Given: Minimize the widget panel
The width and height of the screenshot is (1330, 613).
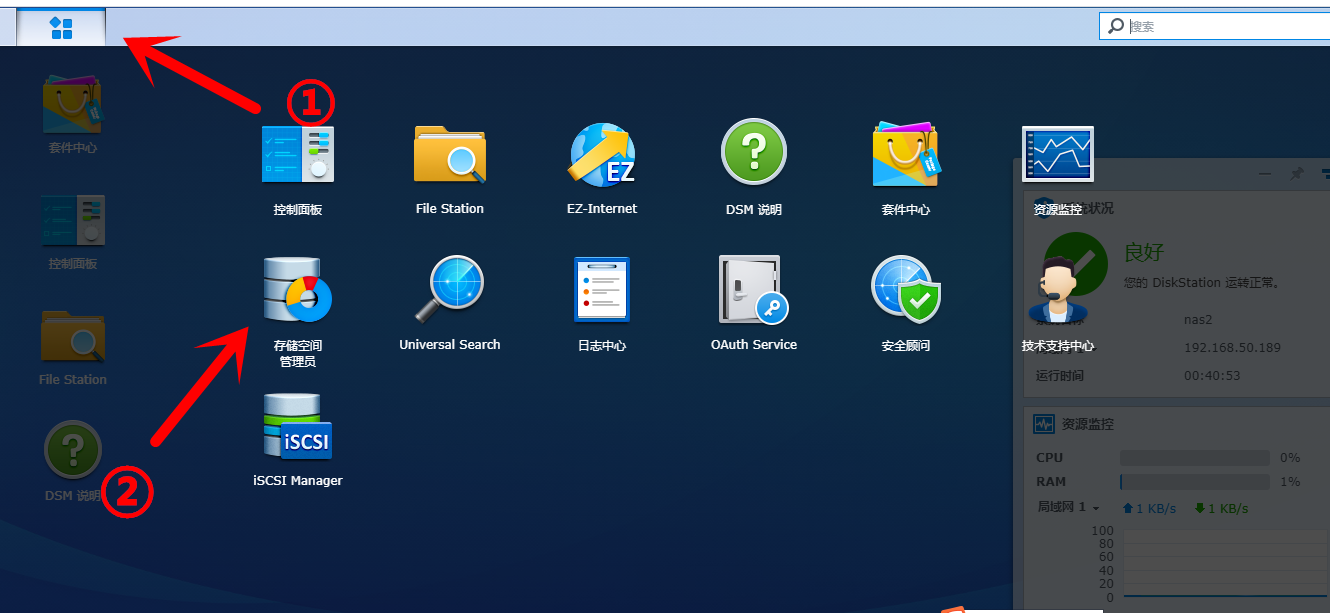Looking at the screenshot, I should coord(1265,174).
